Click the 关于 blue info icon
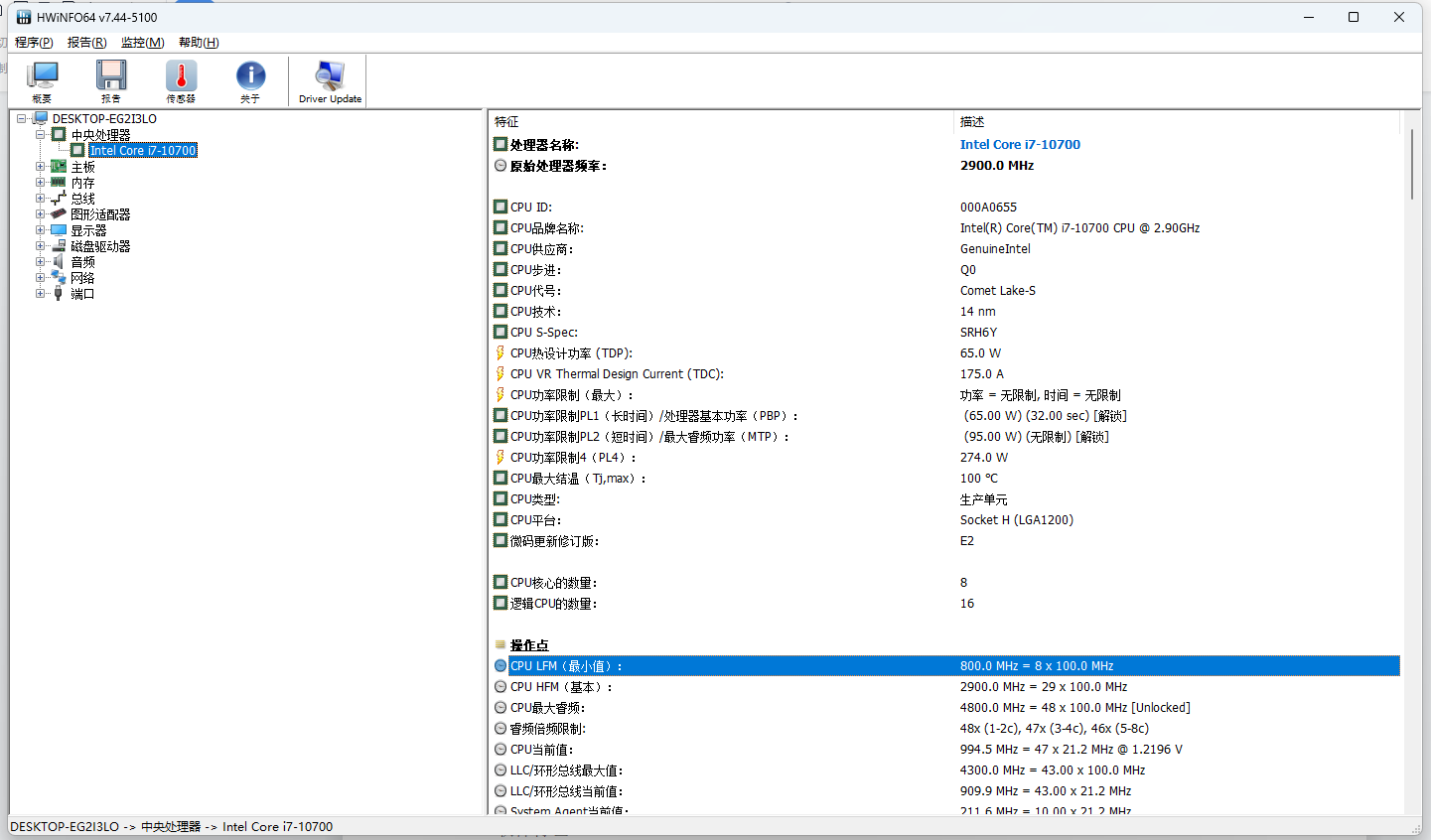1431x840 pixels. pos(250,75)
